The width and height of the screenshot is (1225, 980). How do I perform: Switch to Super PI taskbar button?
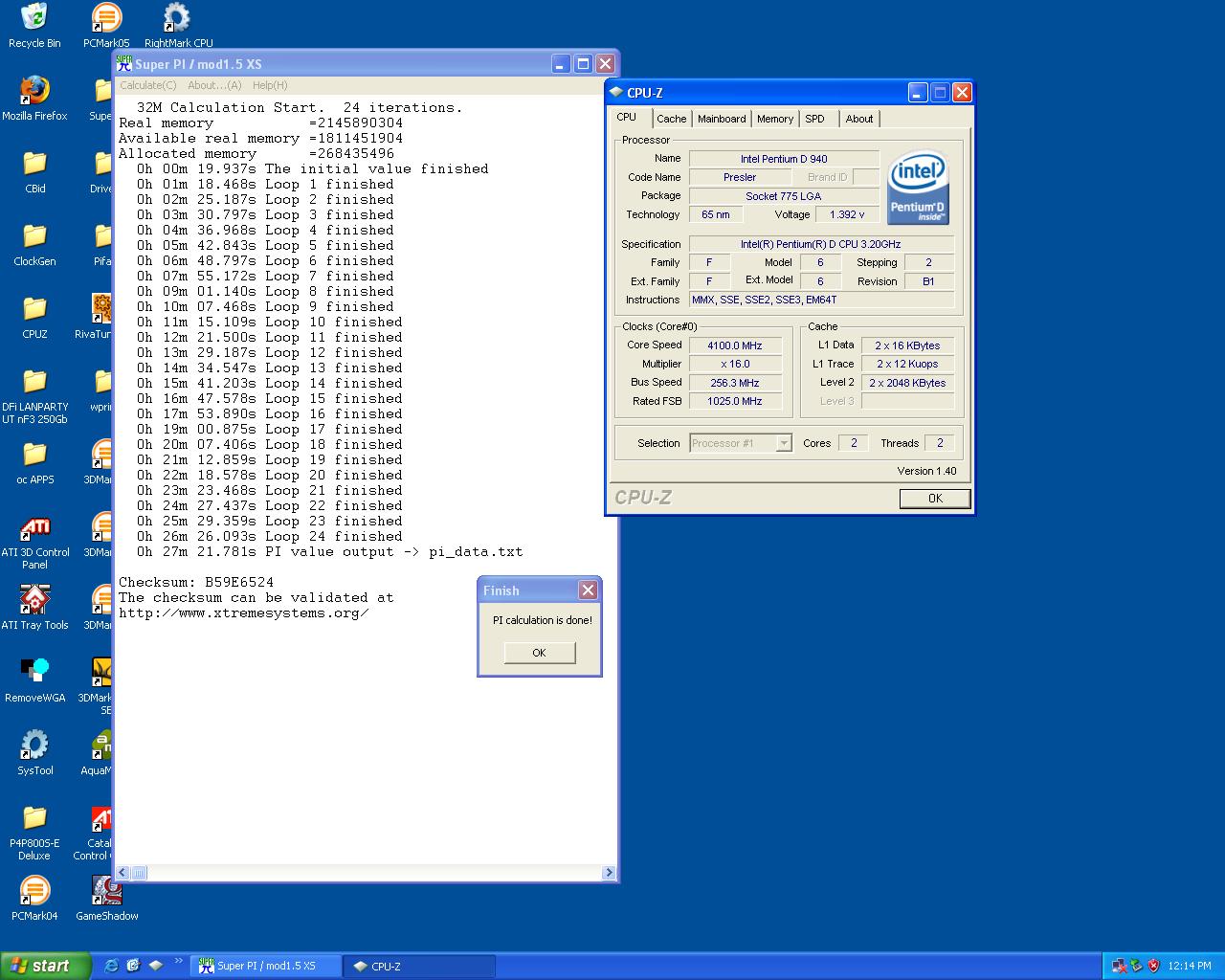pyautogui.click(x=266, y=966)
